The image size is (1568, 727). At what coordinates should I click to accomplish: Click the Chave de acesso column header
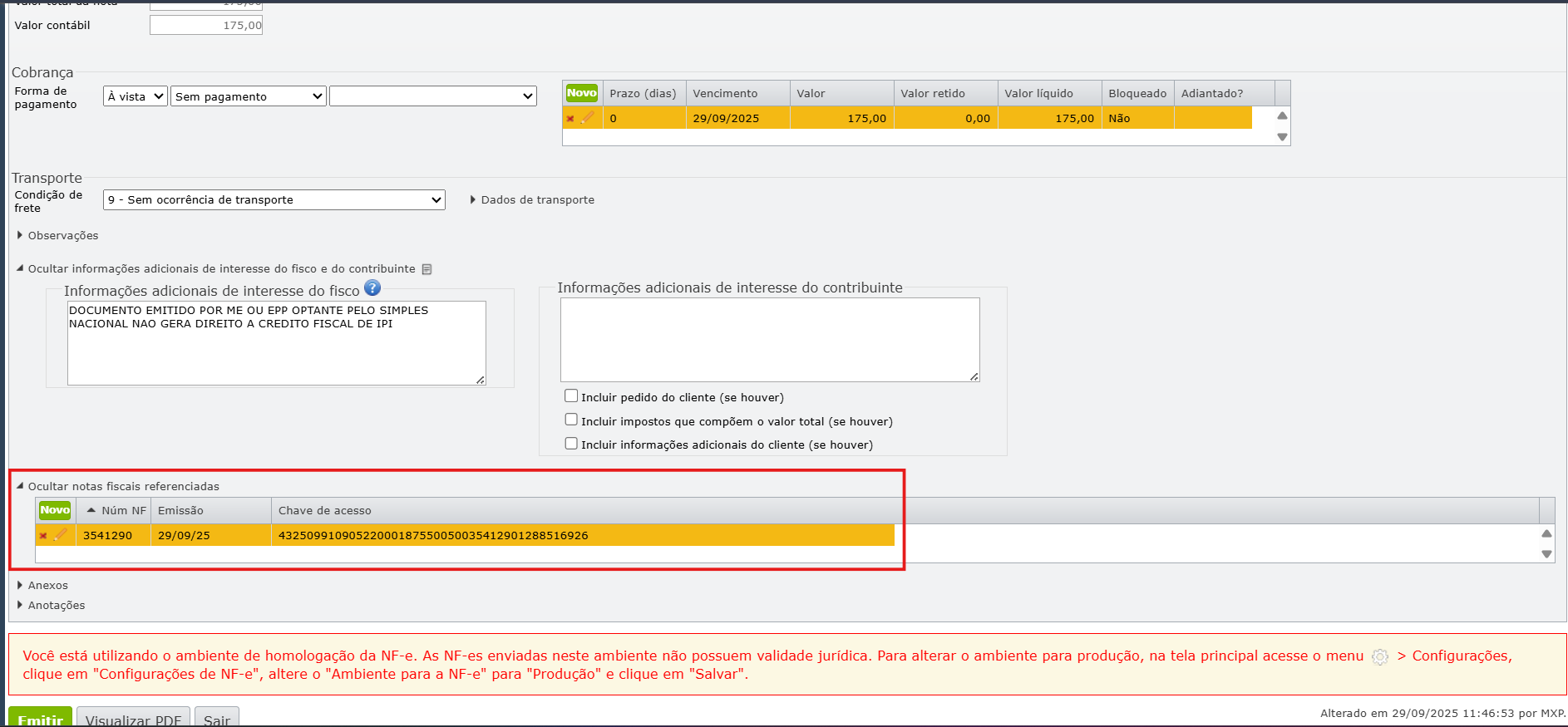905,510
